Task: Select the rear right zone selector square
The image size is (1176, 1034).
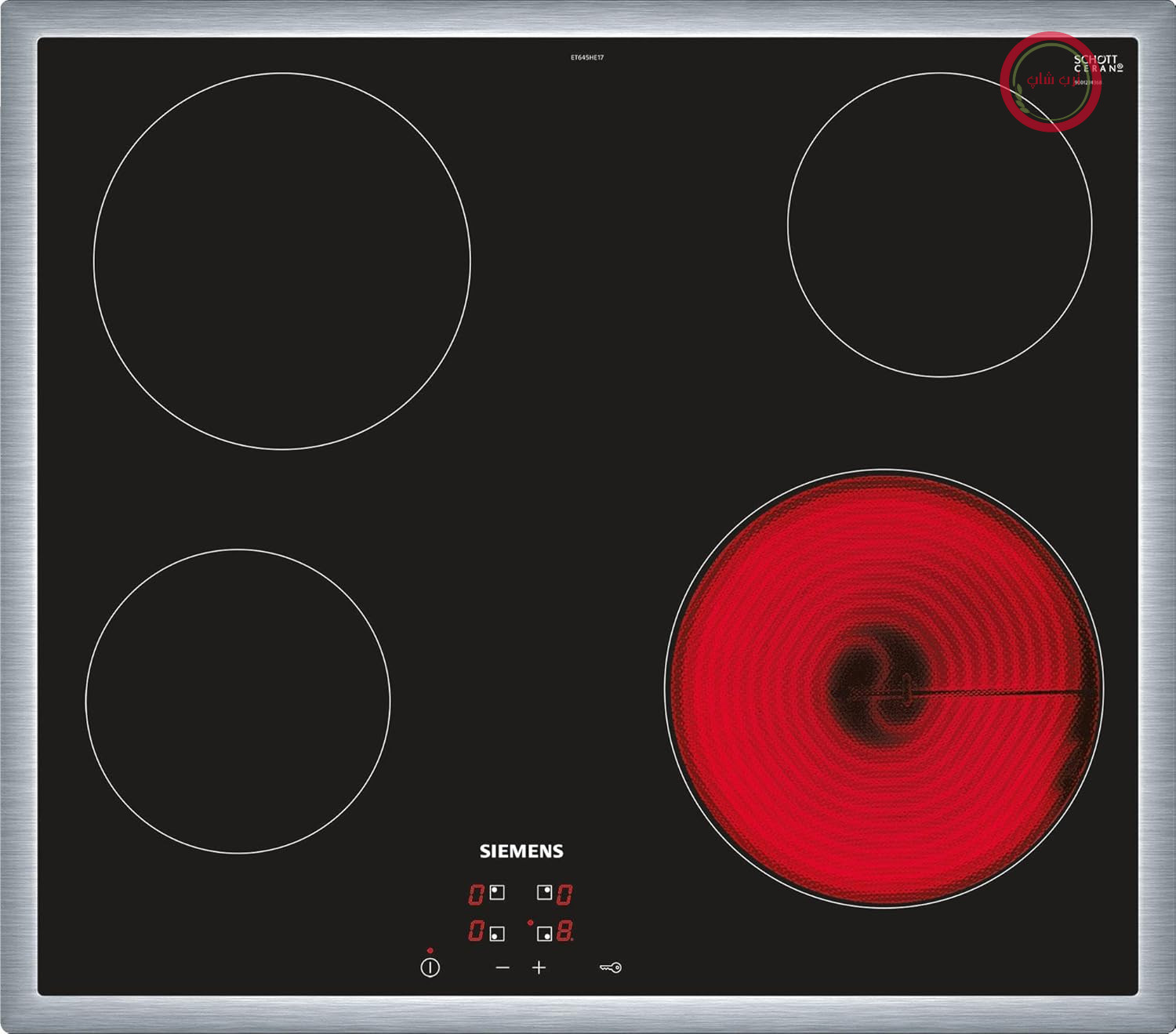Action: [x=544, y=892]
